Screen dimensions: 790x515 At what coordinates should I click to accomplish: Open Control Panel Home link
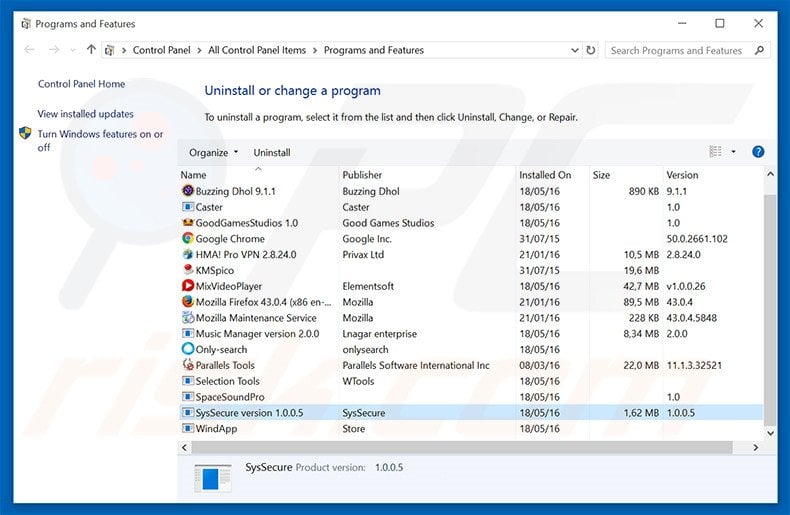point(81,84)
